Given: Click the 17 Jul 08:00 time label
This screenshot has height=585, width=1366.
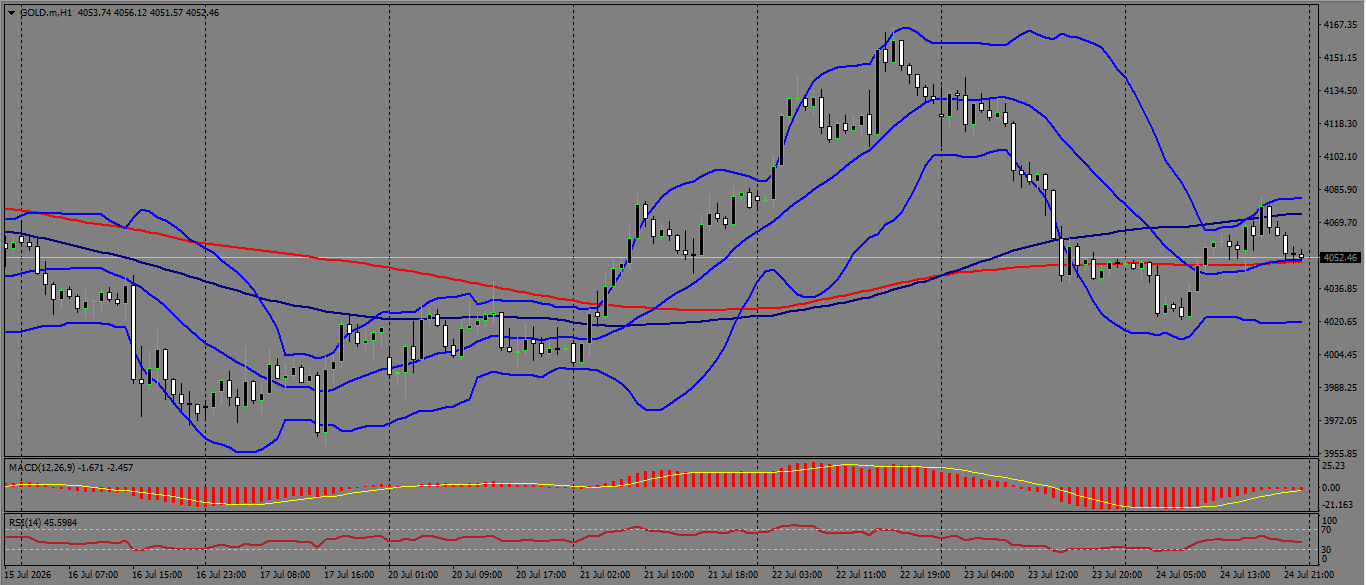Looking at the screenshot, I should pos(285,576).
